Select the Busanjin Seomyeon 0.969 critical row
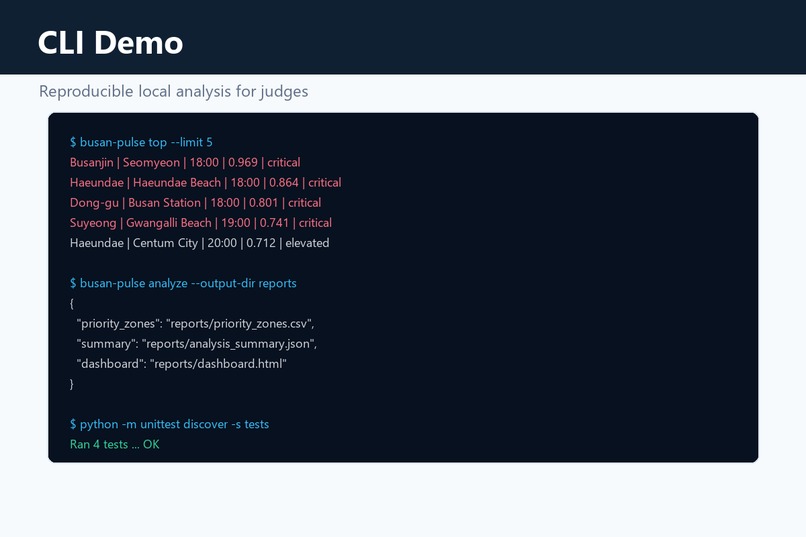The width and height of the screenshot is (806, 537). coord(185,162)
